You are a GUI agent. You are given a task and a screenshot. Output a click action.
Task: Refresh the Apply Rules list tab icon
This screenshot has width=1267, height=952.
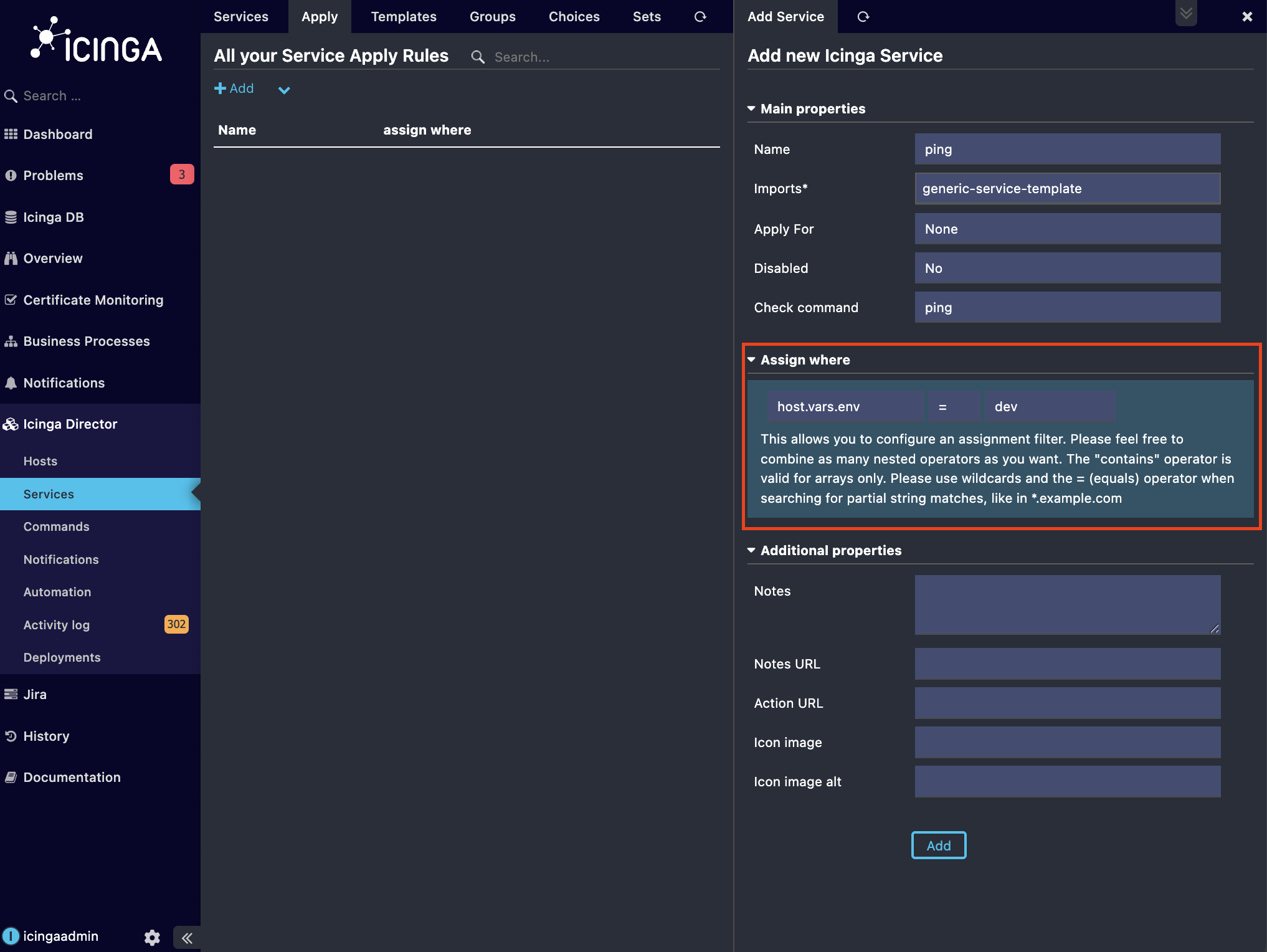coord(701,17)
